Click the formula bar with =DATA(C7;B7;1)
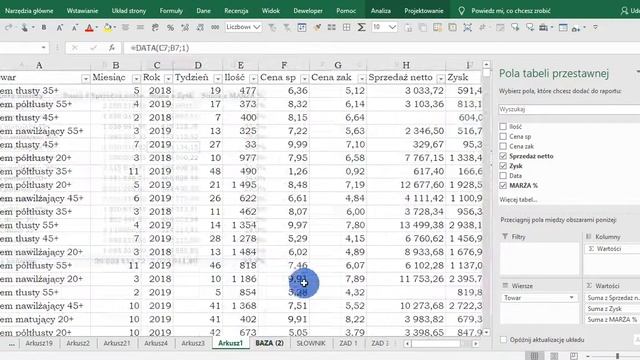 [x=382, y=48]
